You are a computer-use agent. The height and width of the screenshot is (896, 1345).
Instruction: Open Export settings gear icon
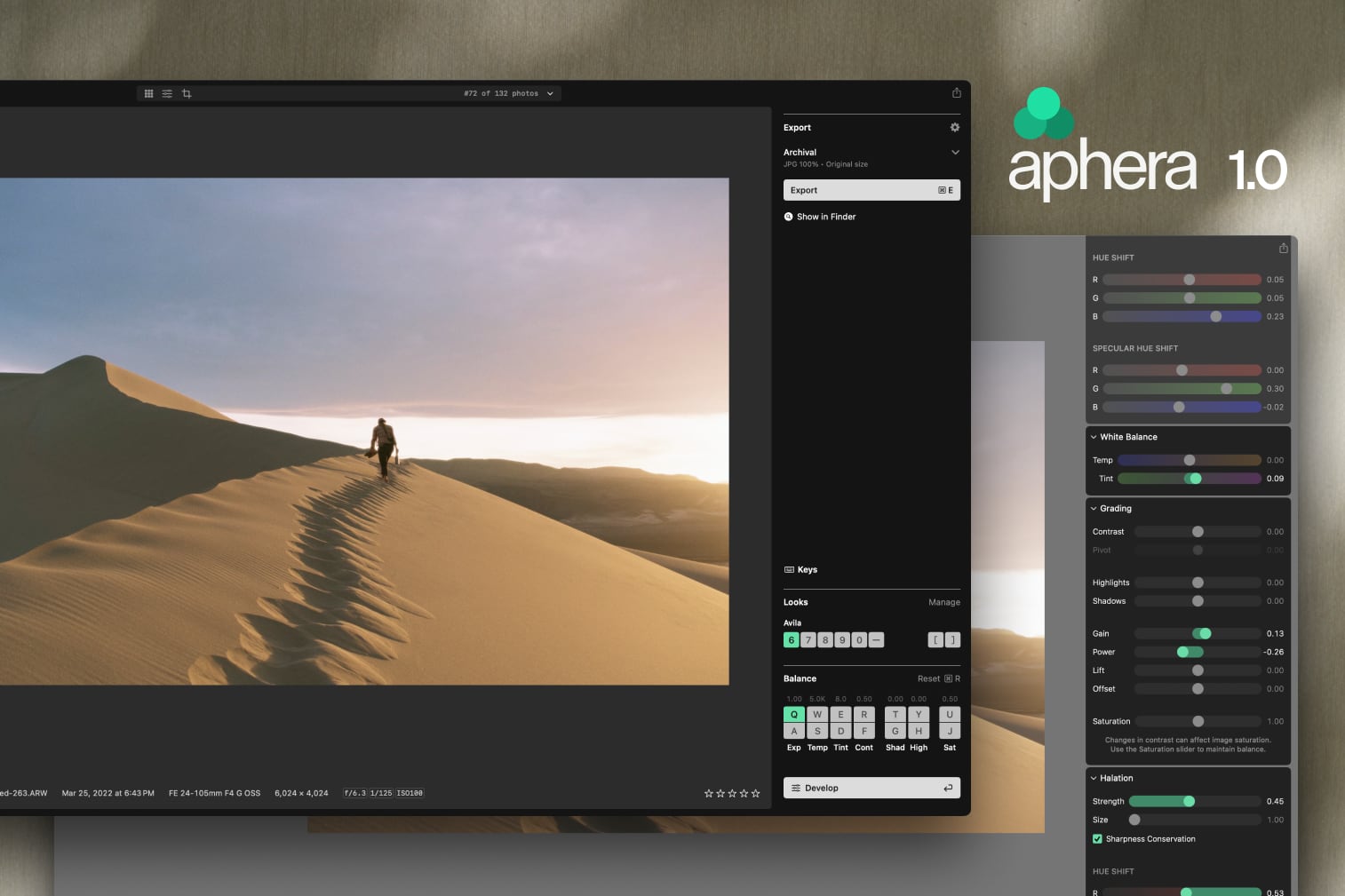pyautogui.click(x=955, y=127)
